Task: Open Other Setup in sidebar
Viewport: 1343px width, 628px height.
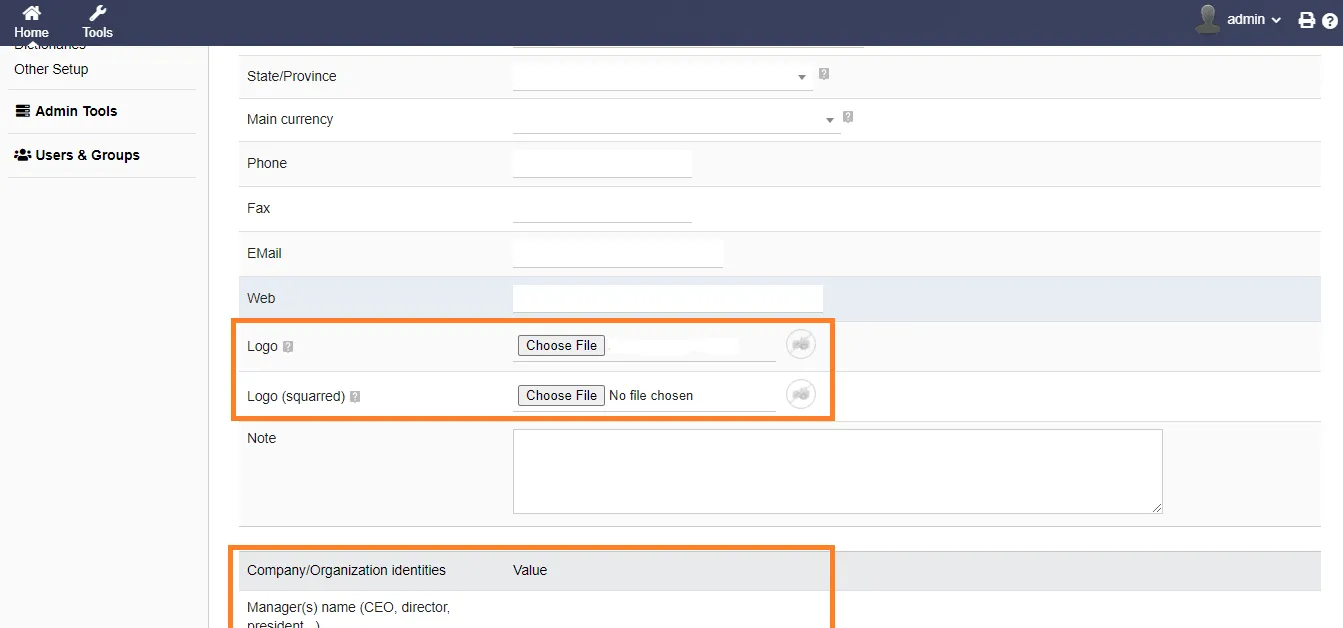Action: (x=51, y=69)
